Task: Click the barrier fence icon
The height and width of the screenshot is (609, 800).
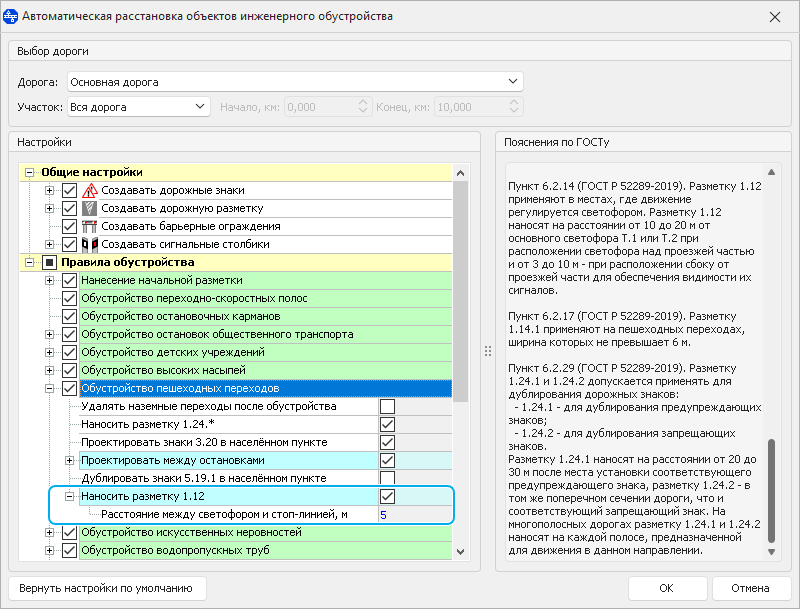Action: [x=89, y=226]
